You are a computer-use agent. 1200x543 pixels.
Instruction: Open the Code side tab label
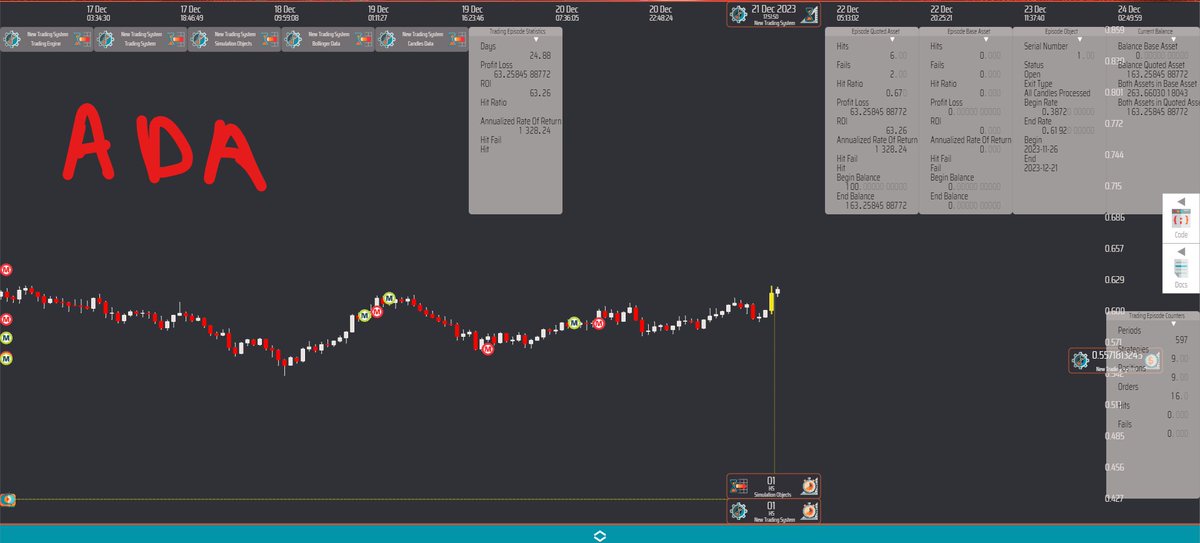pyautogui.click(x=1181, y=234)
